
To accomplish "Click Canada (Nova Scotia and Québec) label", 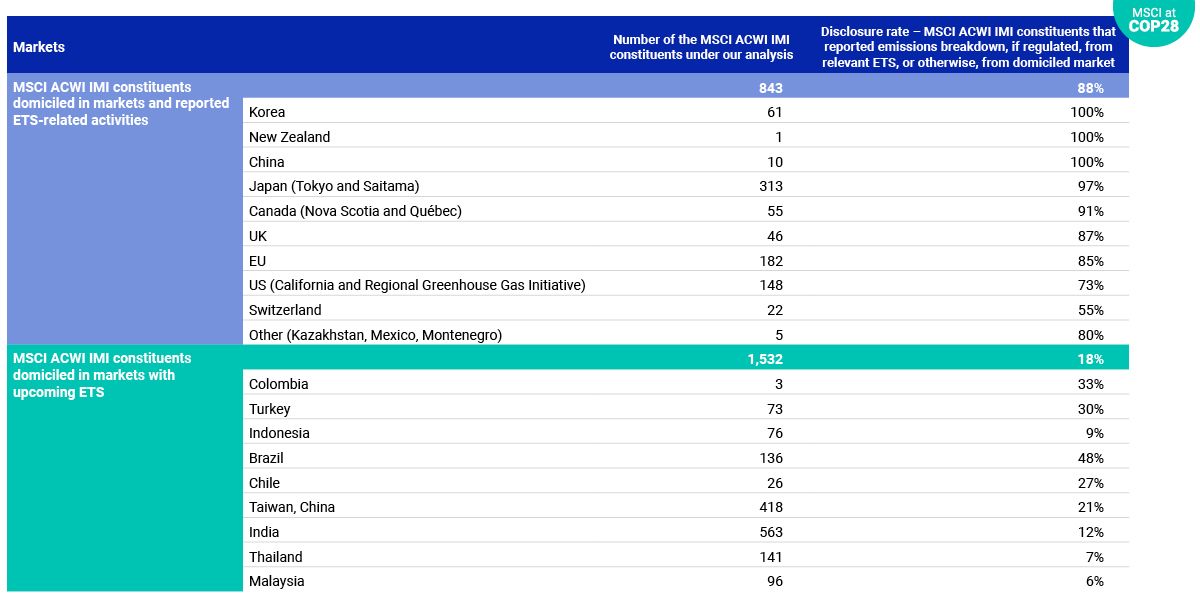I will click(355, 211).
